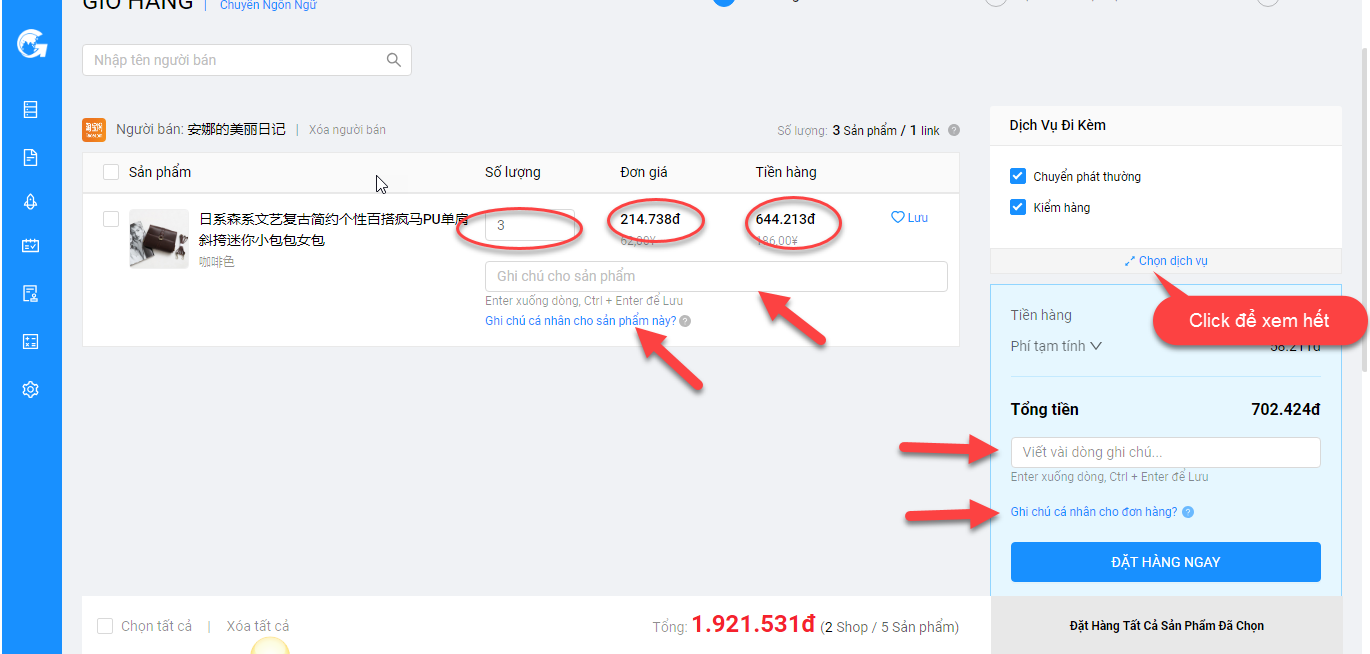Open 'Ghi chú cá nhân cho đơn hàng?' link
Image resolution: width=1370 pixels, height=654 pixels.
click(1093, 512)
